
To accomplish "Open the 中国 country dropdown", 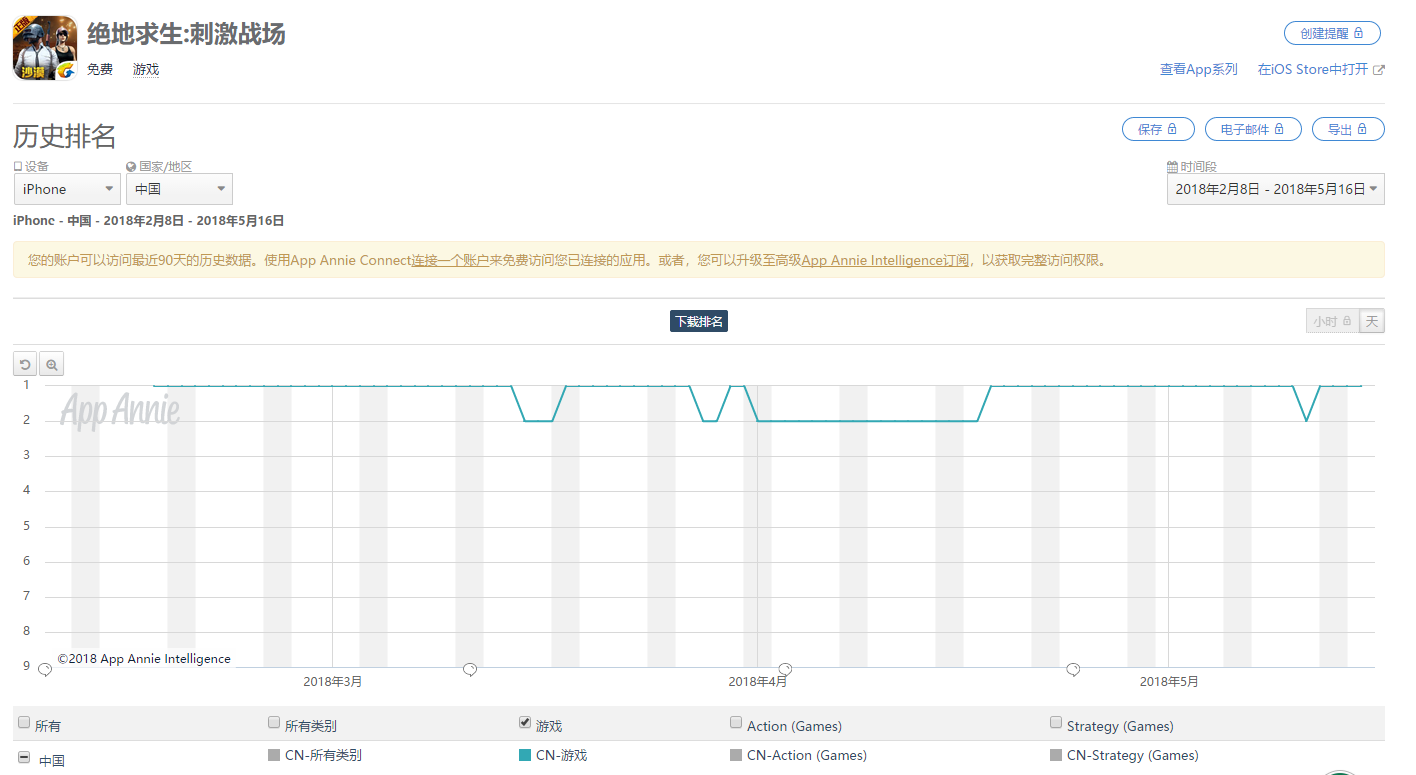I will (x=179, y=189).
